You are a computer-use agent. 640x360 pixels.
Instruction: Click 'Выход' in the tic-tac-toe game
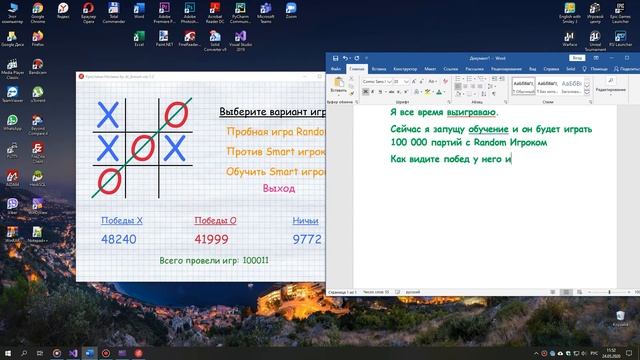pos(279,189)
